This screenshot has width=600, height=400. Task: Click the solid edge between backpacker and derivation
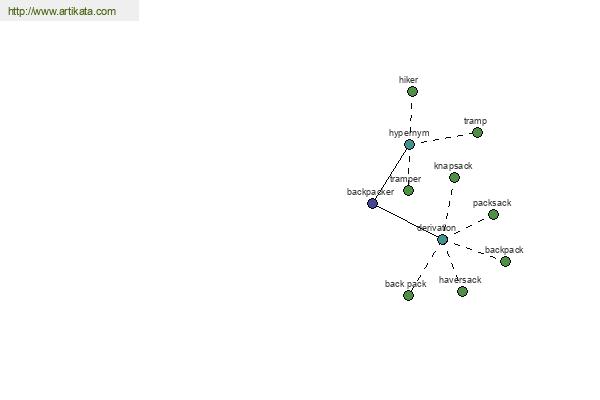(x=407, y=221)
